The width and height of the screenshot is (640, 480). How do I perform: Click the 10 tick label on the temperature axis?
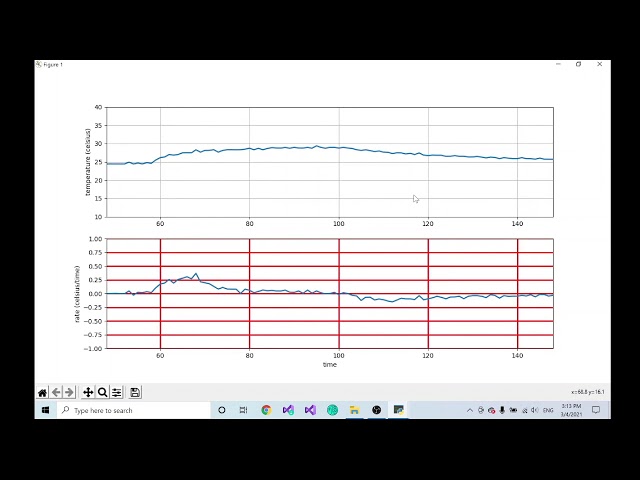point(98,217)
